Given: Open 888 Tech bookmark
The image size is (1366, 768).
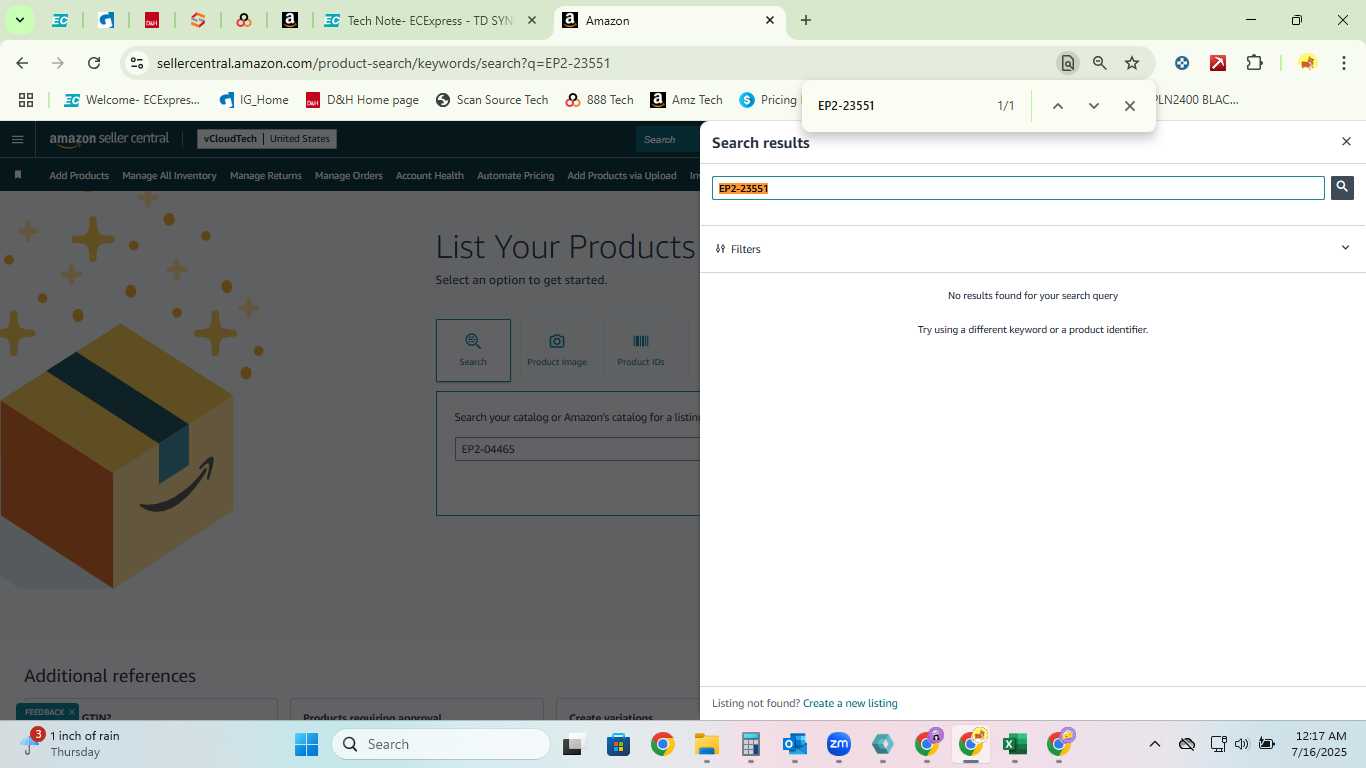Looking at the screenshot, I should pos(599,100).
